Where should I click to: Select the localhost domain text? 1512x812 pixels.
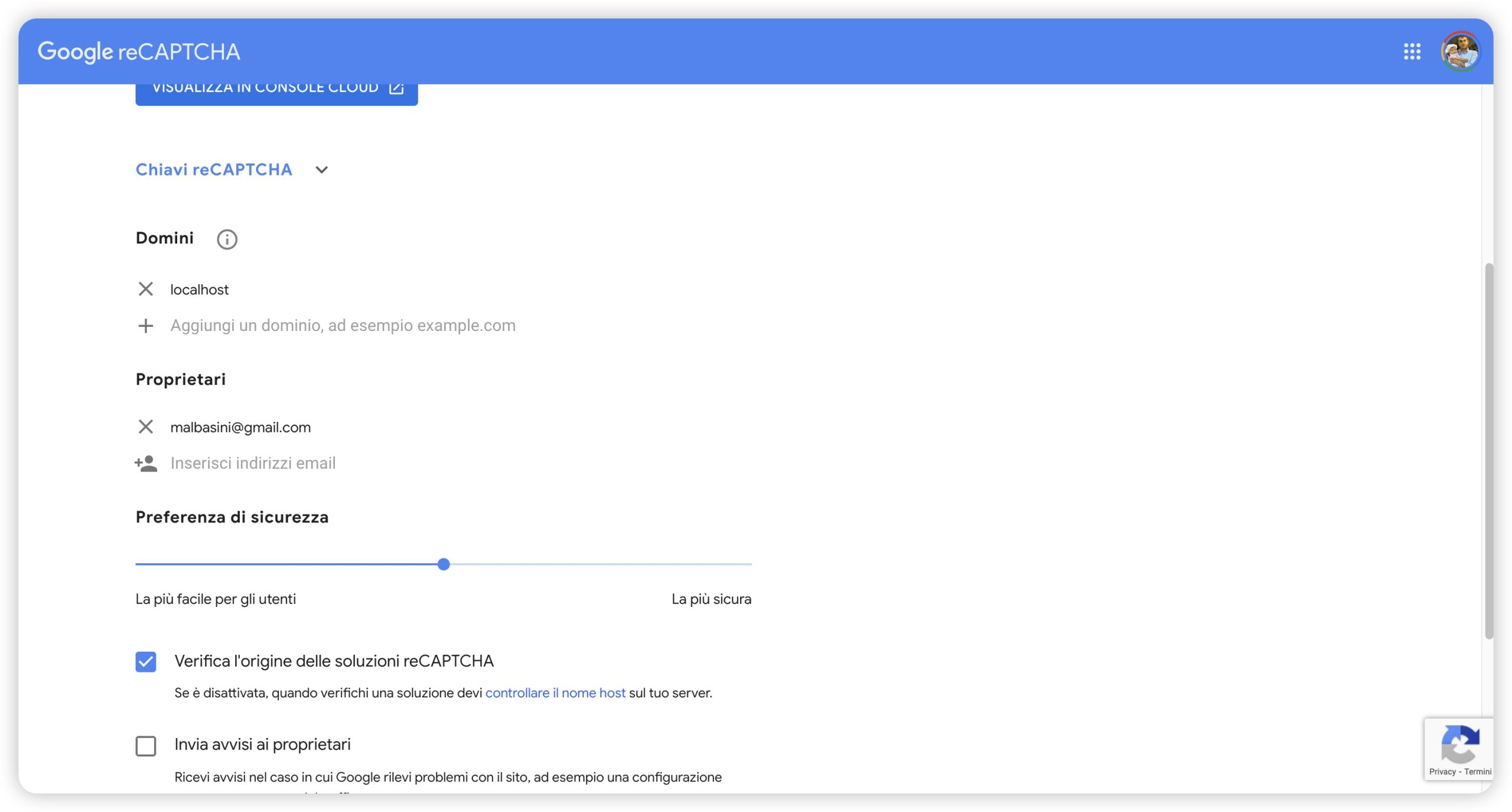point(199,290)
